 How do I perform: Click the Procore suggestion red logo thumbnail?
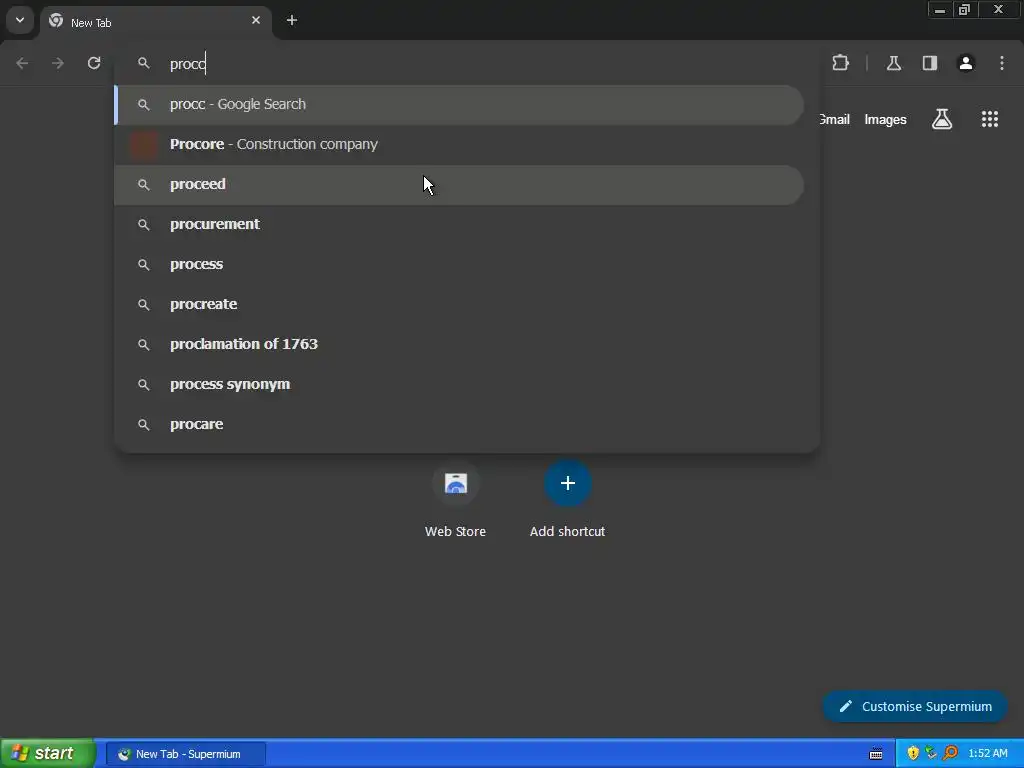(x=144, y=144)
